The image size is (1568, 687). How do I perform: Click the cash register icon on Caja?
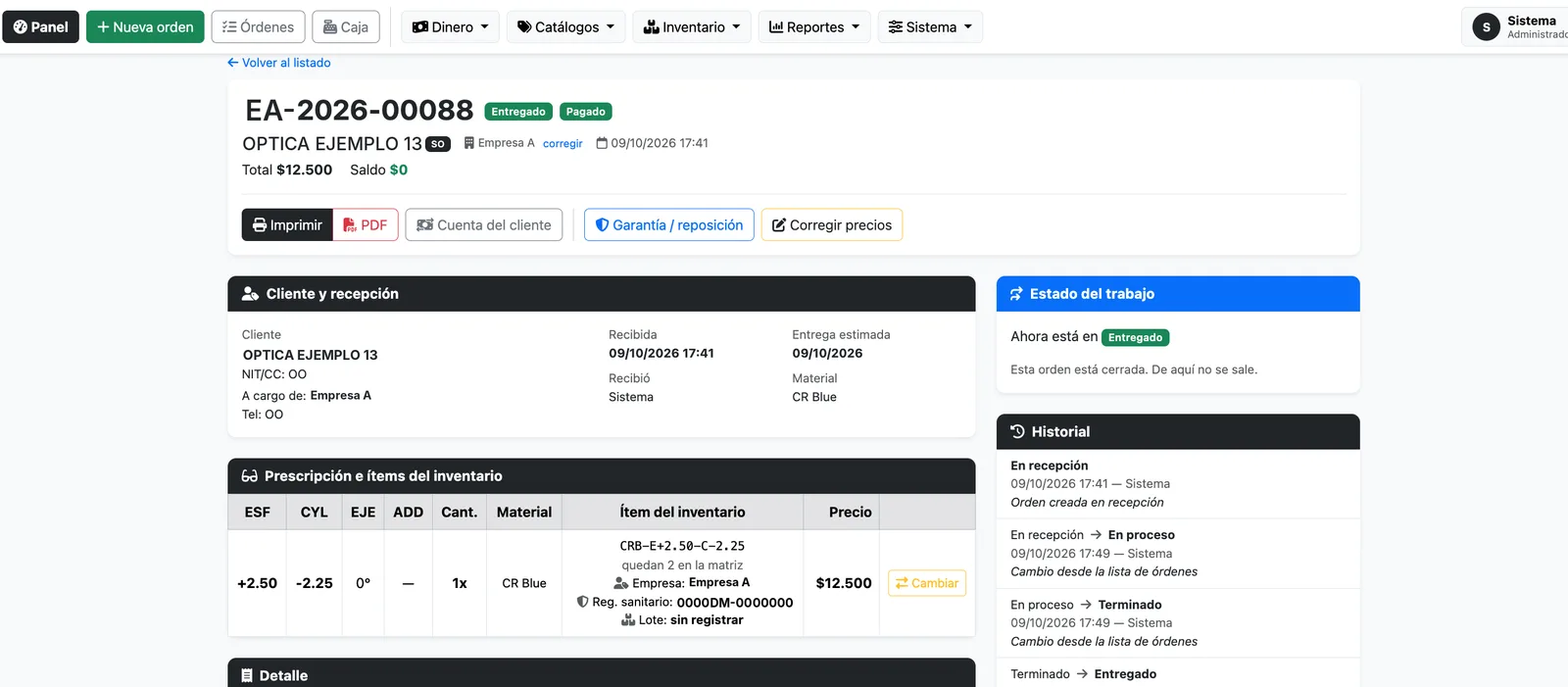[x=330, y=27]
